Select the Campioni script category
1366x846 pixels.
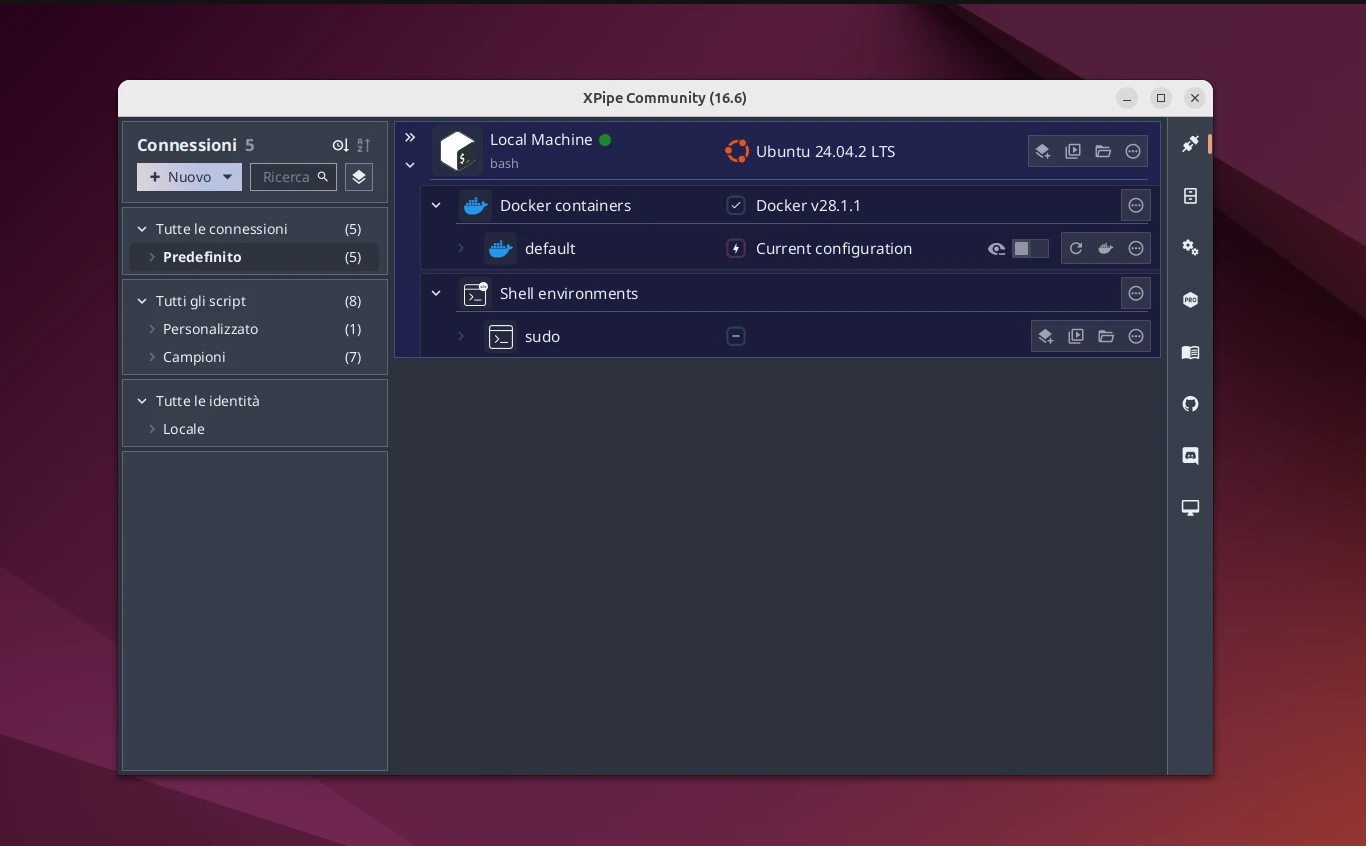tap(194, 357)
